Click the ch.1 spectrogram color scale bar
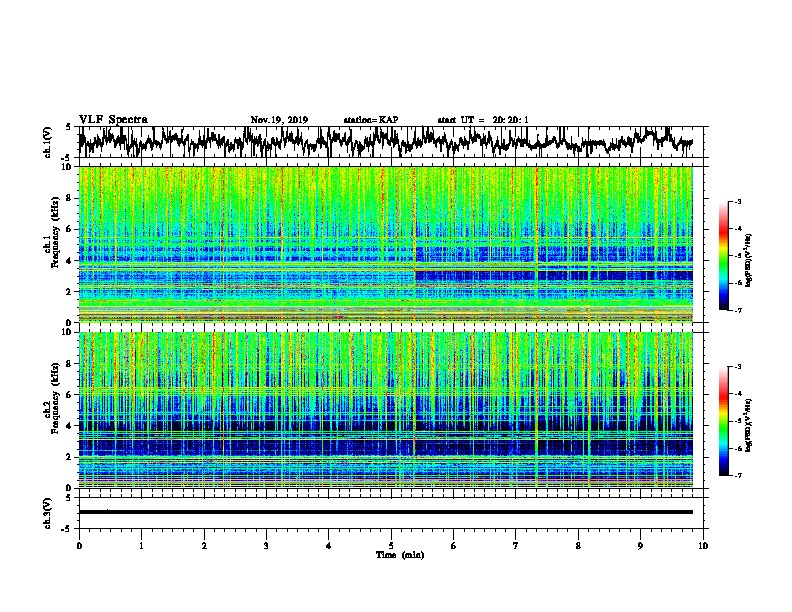Viewport: 792px width, 612px height. point(724,256)
